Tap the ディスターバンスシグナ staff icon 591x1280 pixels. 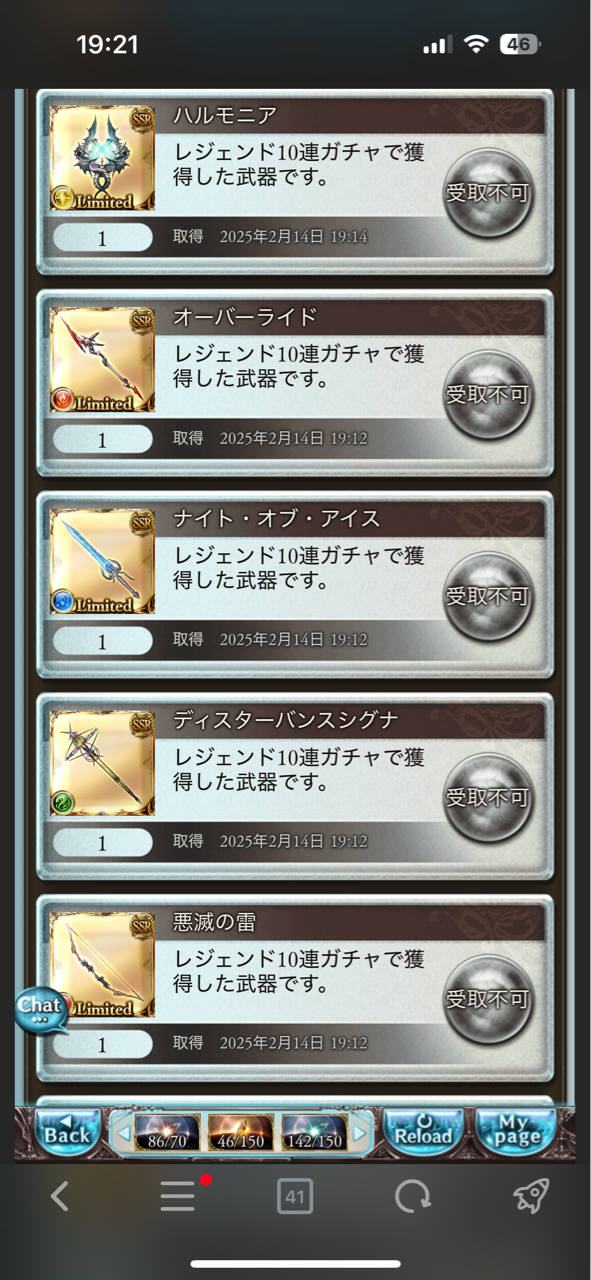[x=103, y=763]
